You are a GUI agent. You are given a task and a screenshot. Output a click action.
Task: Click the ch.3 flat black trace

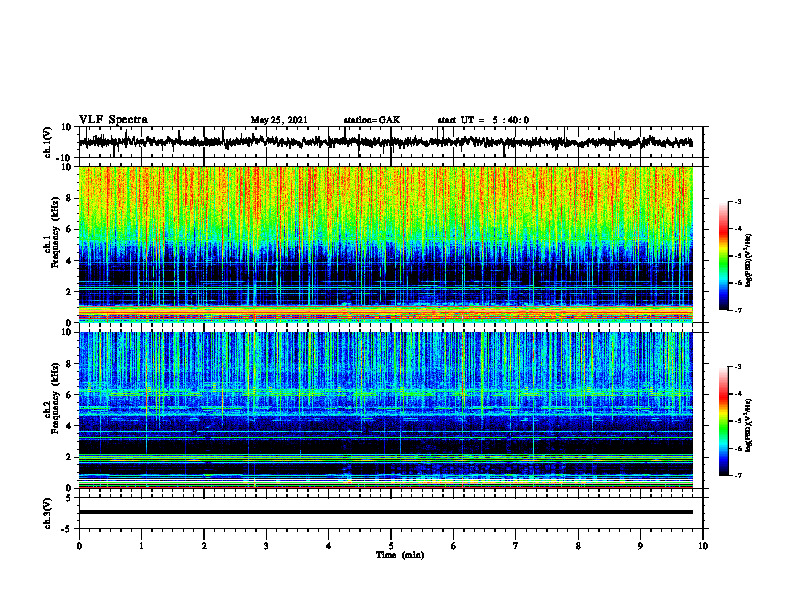point(385,512)
